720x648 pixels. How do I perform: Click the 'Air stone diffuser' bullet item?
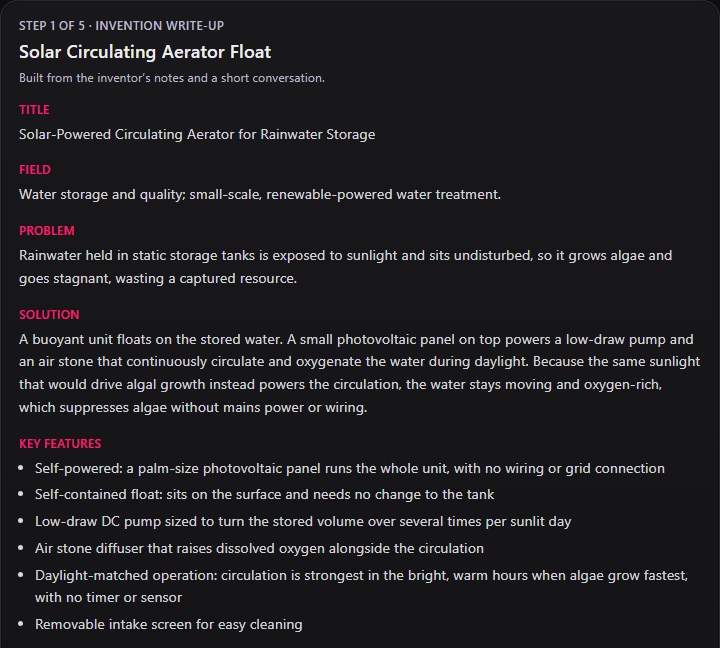259,549
